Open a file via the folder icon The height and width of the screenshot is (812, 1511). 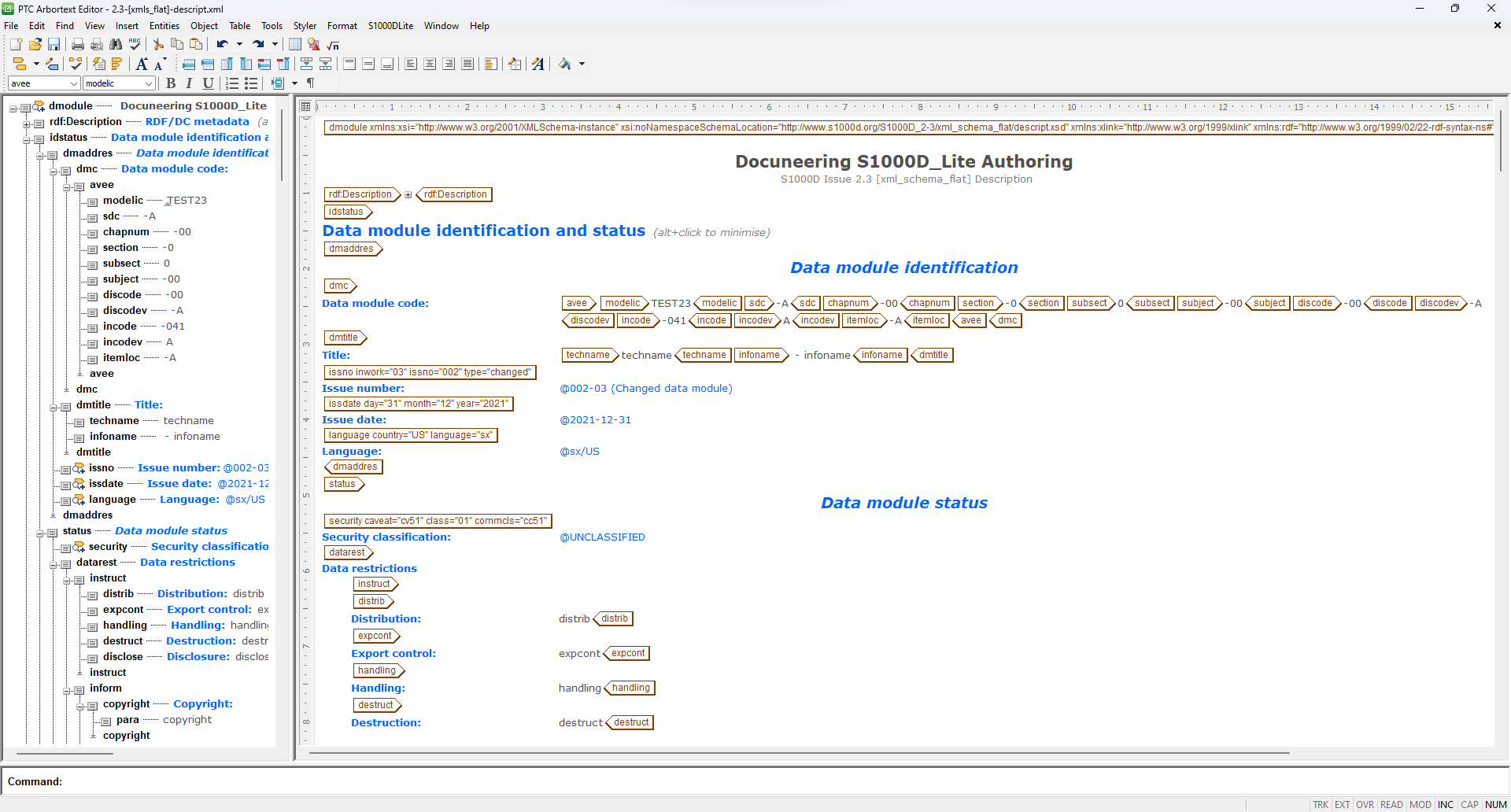coord(35,45)
